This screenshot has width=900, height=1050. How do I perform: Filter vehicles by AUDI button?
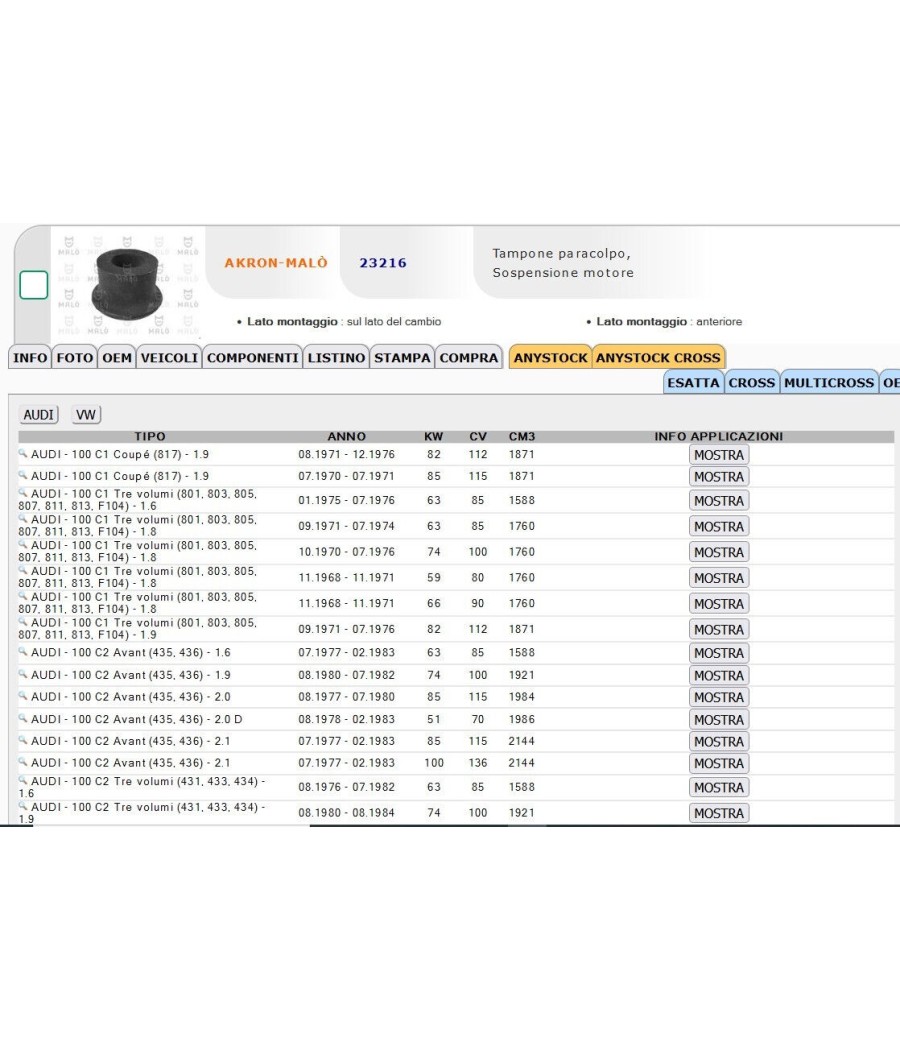click(39, 415)
